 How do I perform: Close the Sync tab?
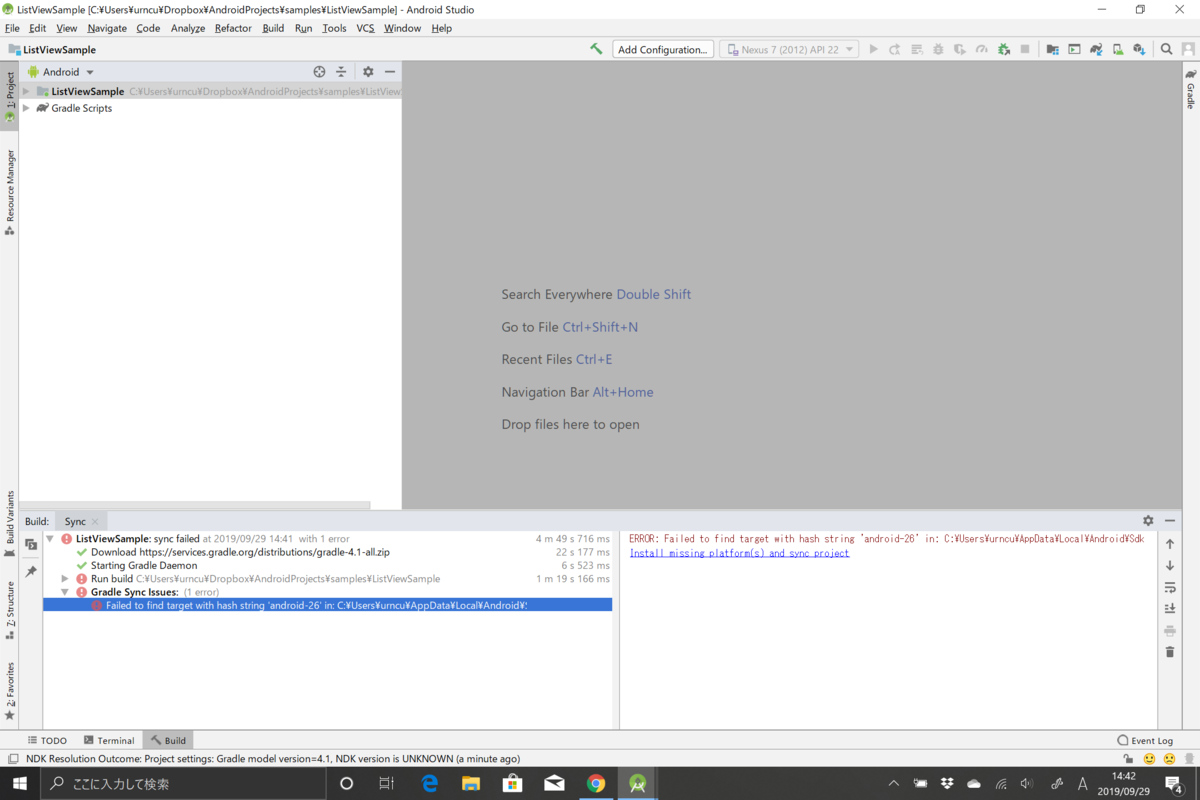(x=96, y=522)
